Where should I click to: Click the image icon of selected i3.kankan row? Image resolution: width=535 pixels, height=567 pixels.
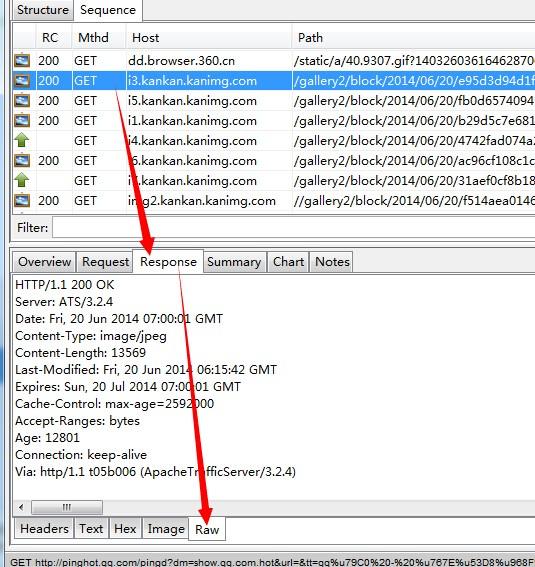click(x=22, y=80)
